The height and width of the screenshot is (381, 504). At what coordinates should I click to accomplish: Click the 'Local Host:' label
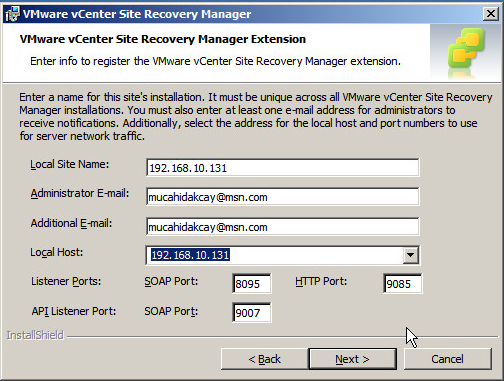coord(56,252)
